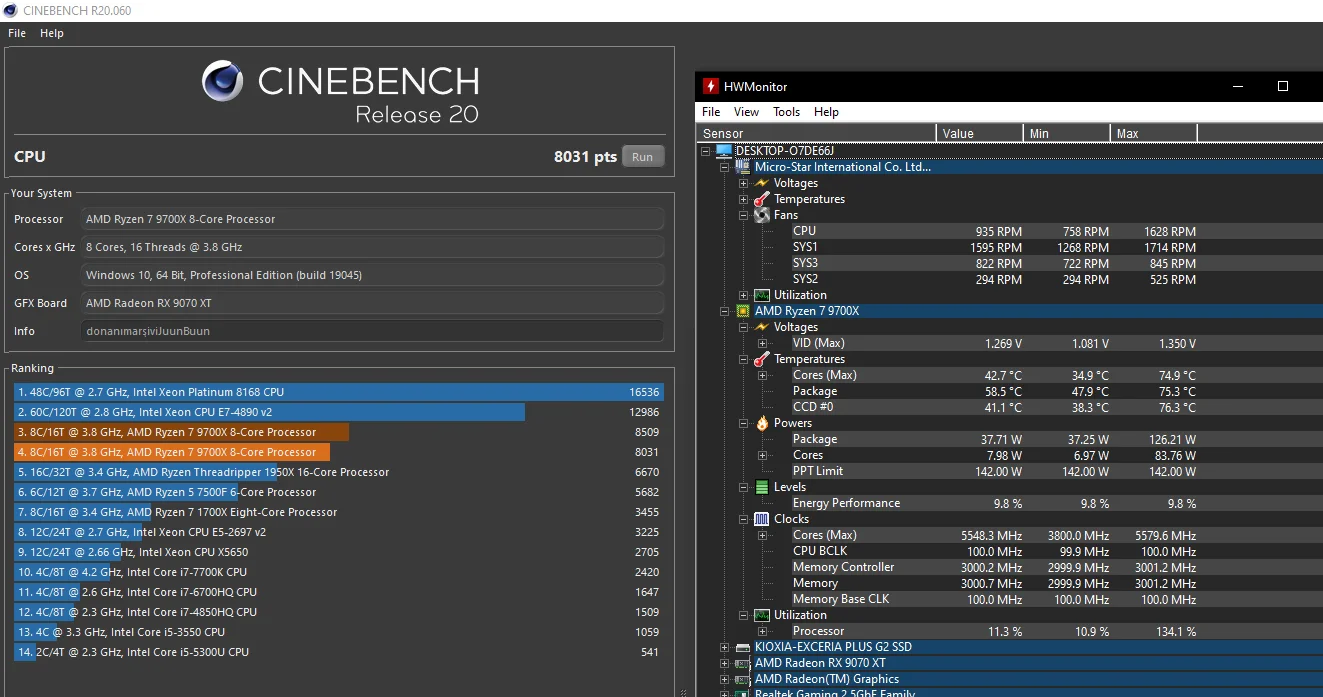1323x697 pixels.
Task: Click the waveform icon beside Clocks
Action: 762,519
